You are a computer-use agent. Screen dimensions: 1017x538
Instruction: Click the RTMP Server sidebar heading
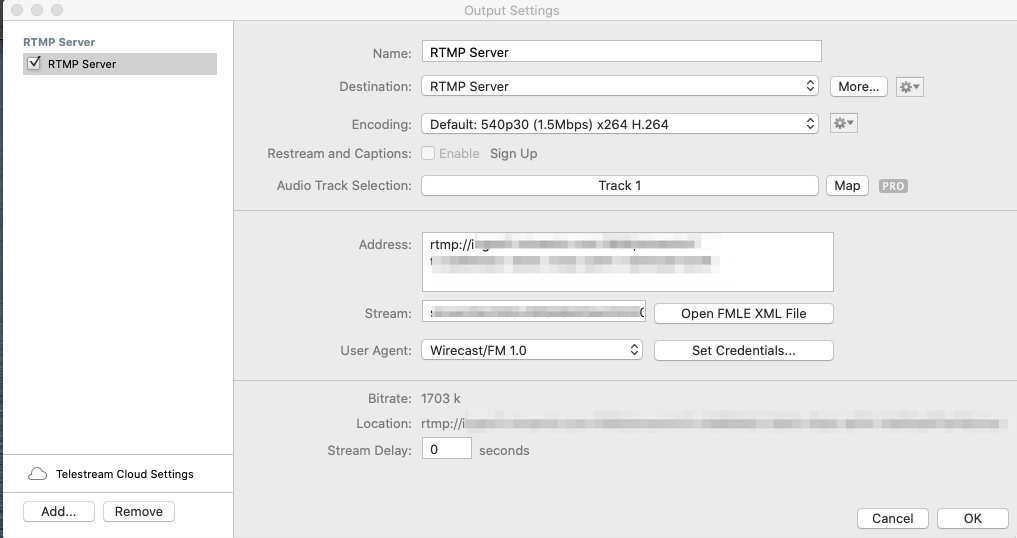coord(59,42)
